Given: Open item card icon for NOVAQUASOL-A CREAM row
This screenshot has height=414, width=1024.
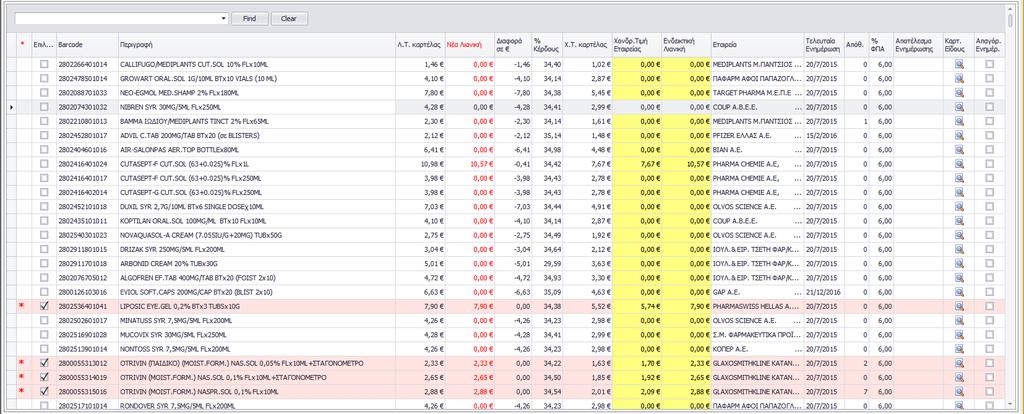Looking at the screenshot, I should point(959,235).
